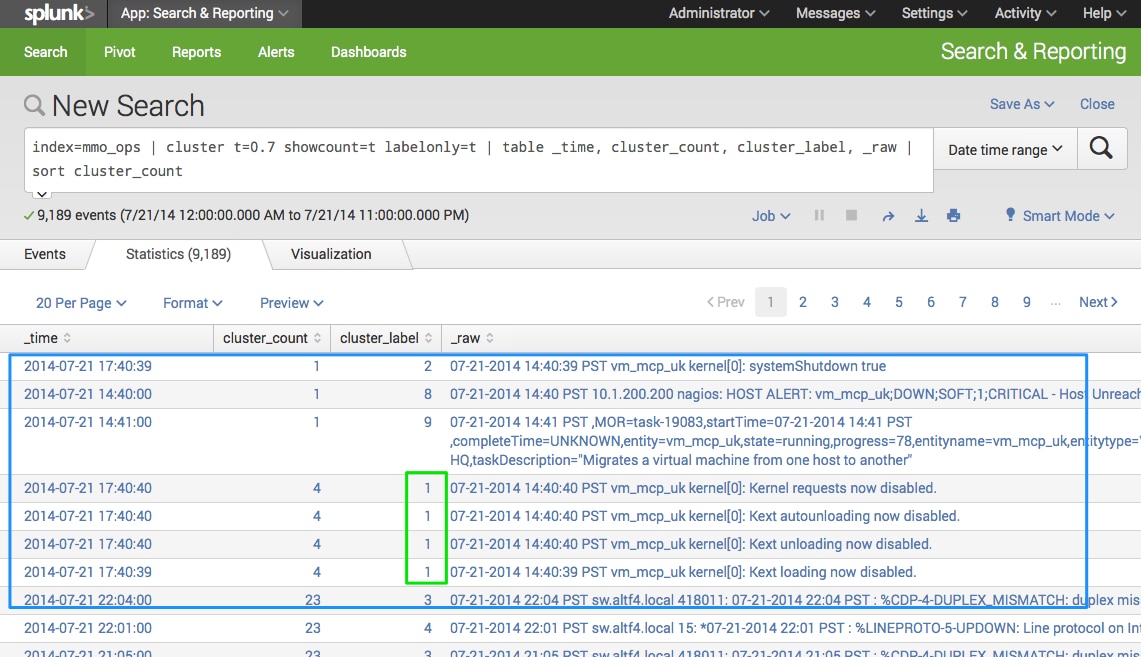1141x657 pixels.
Task: Click the Splunk logo
Action: 58,14
